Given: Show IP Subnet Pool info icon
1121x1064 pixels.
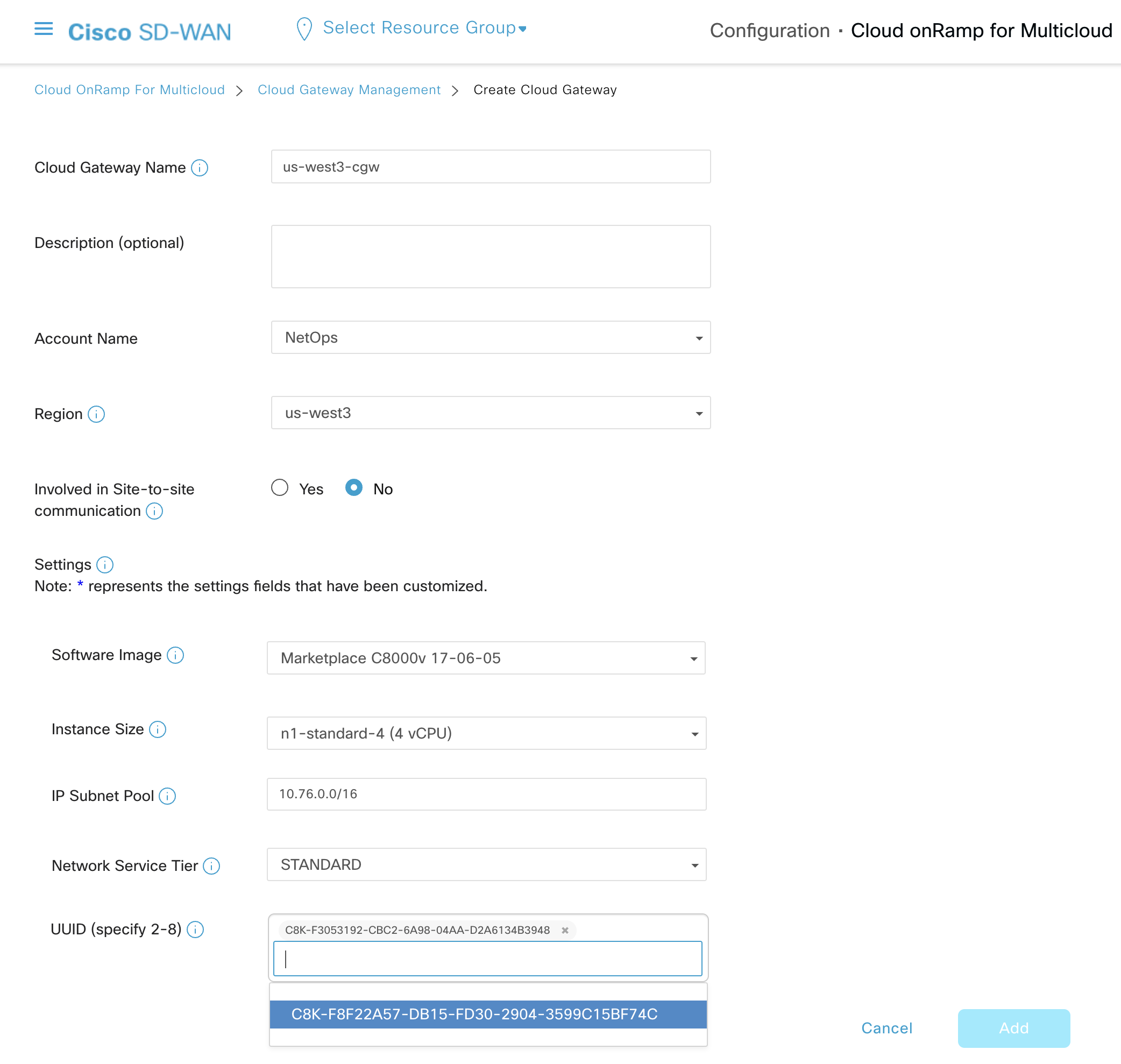Looking at the screenshot, I should click(x=167, y=796).
